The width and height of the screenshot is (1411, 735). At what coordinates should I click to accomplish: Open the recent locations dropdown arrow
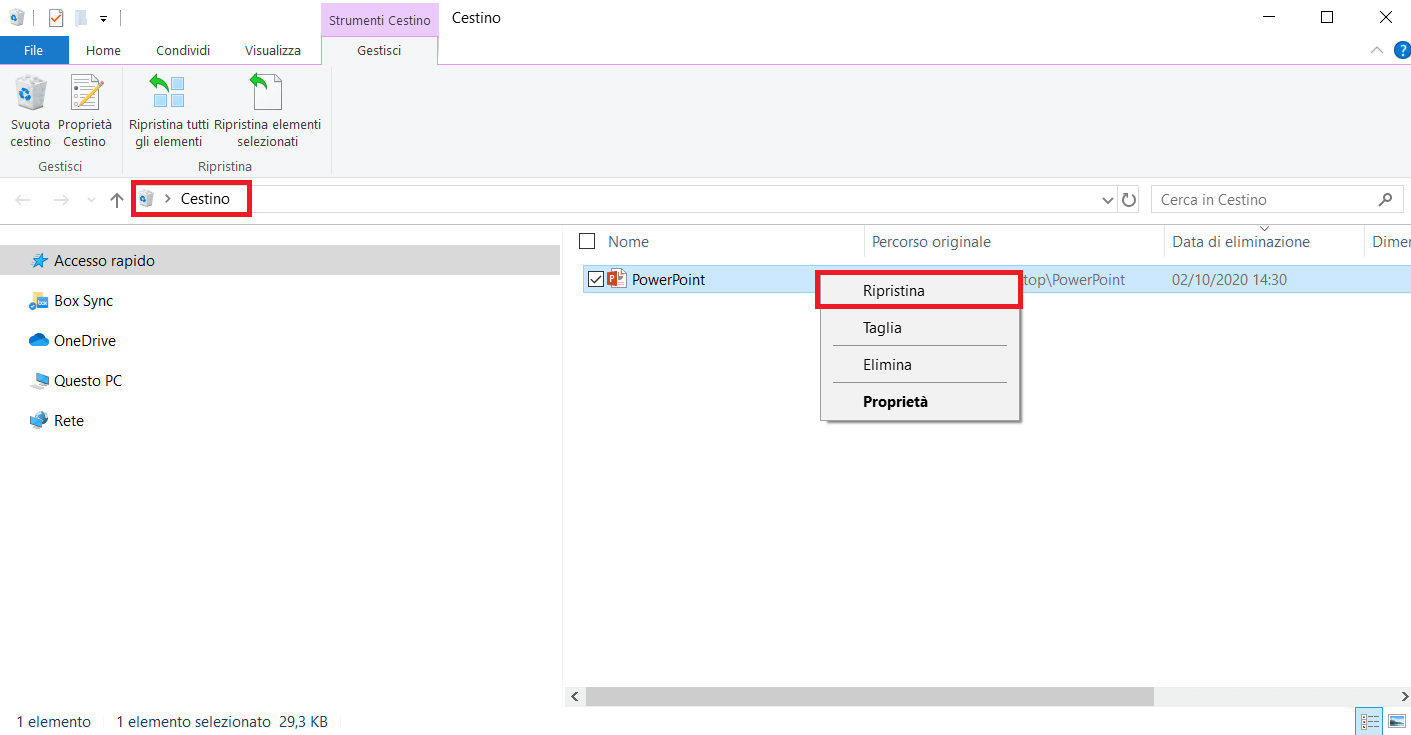click(92, 200)
